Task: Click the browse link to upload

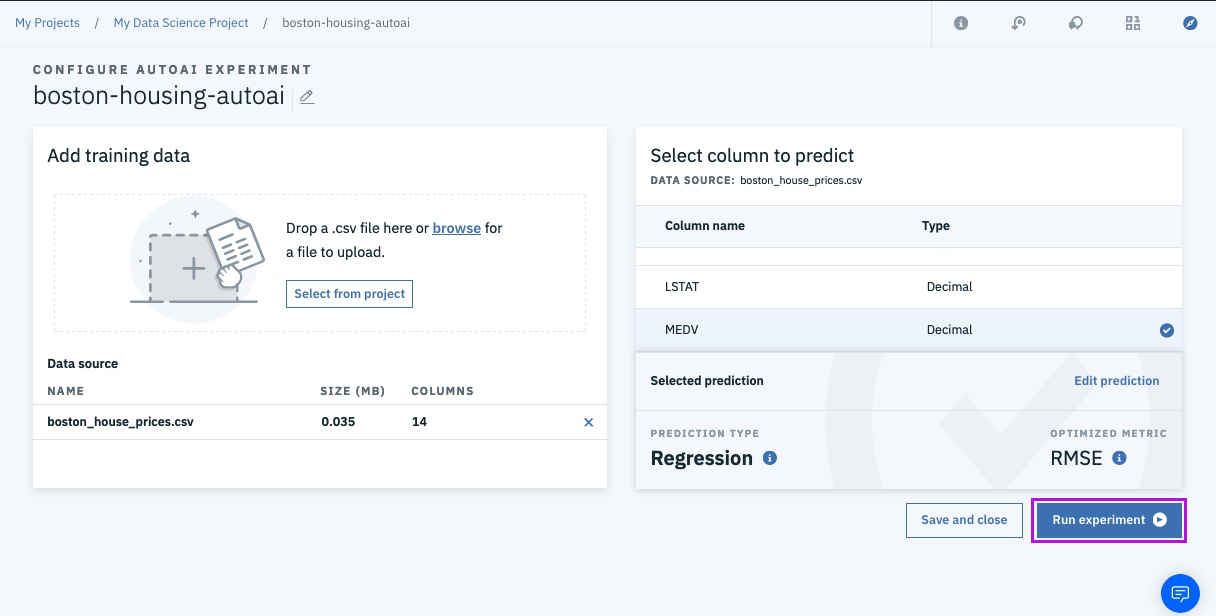Action: click(456, 228)
